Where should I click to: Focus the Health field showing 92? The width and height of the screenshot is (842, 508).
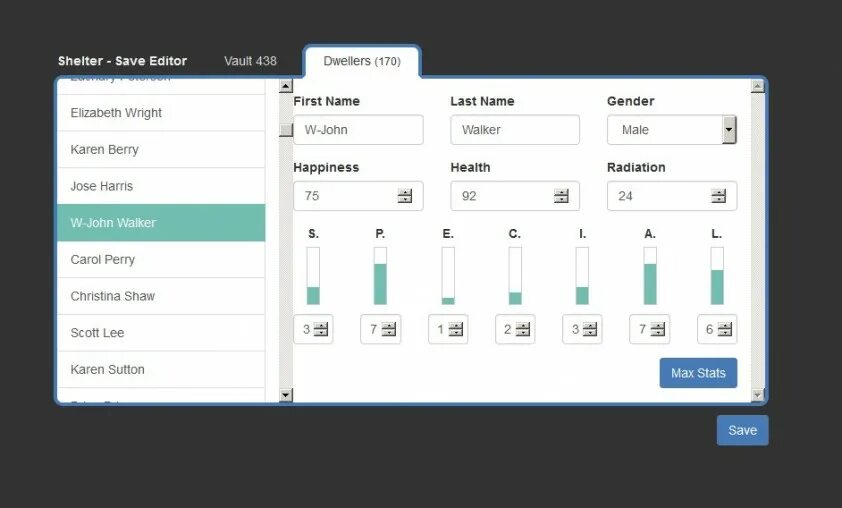[515, 196]
